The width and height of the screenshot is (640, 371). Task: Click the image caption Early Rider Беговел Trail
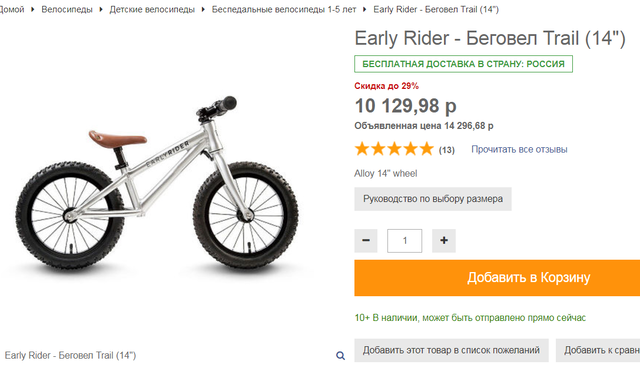coord(70,355)
